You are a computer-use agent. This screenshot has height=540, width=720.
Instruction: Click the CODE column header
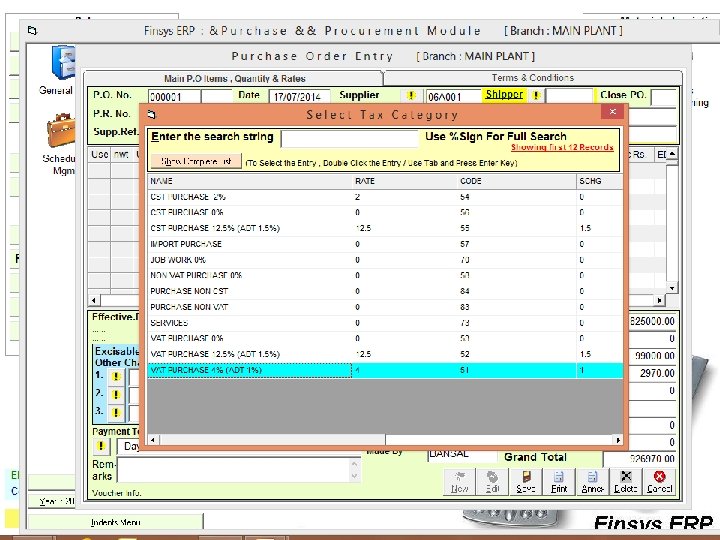point(517,181)
